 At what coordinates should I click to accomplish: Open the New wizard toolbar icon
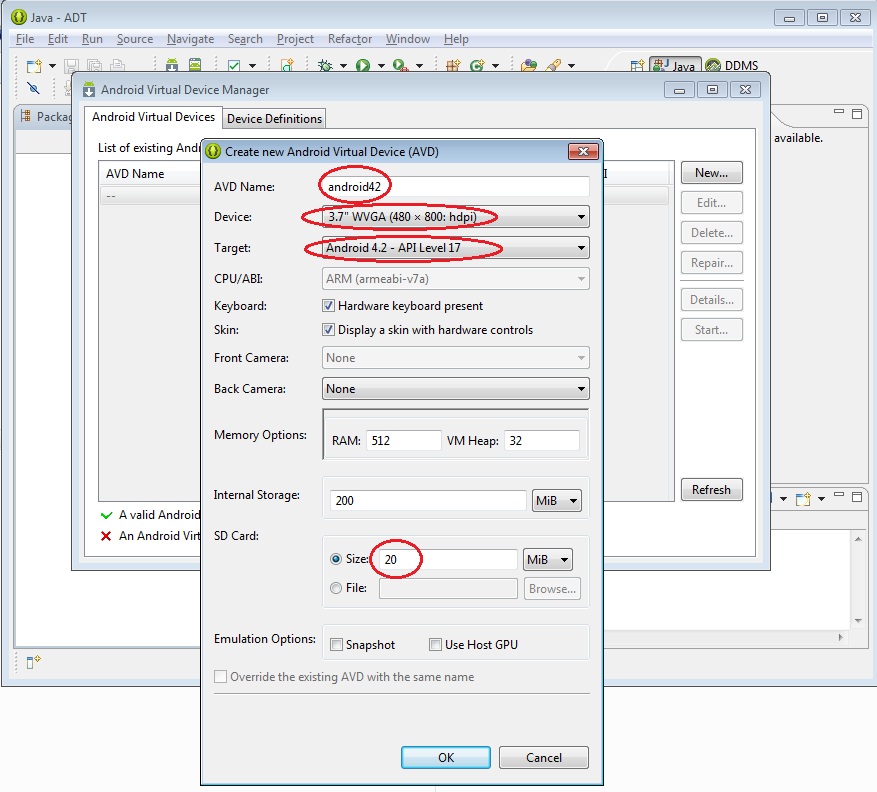tap(34, 65)
